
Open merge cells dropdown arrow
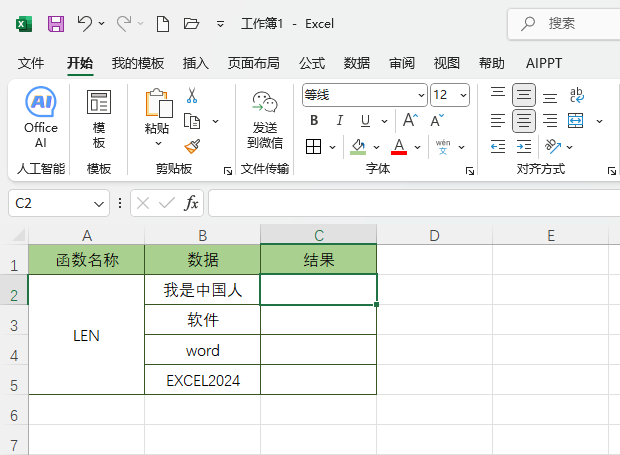(x=599, y=121)
